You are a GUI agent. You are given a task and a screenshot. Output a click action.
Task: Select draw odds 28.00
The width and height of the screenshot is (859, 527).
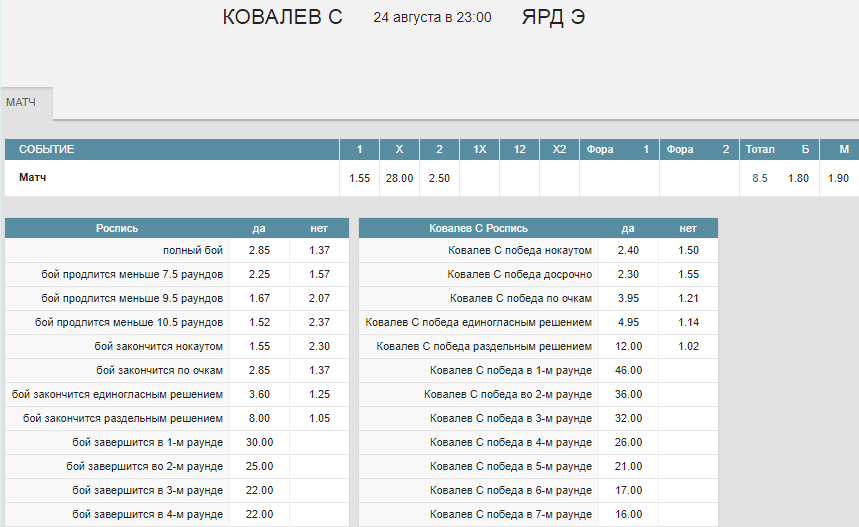[x=399, y=178]
